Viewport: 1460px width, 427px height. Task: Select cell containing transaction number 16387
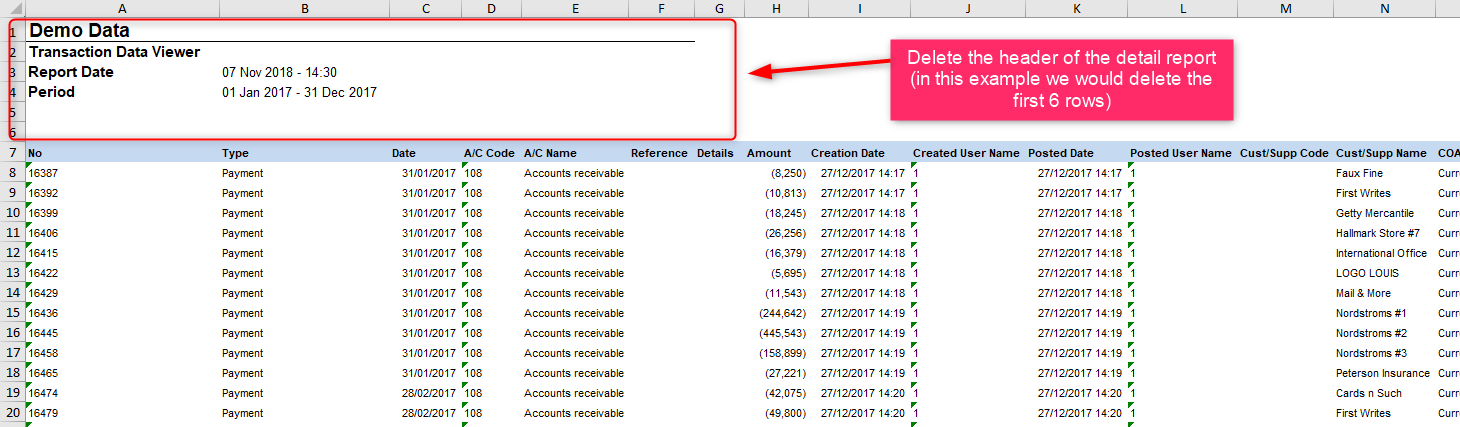point(122,173)
